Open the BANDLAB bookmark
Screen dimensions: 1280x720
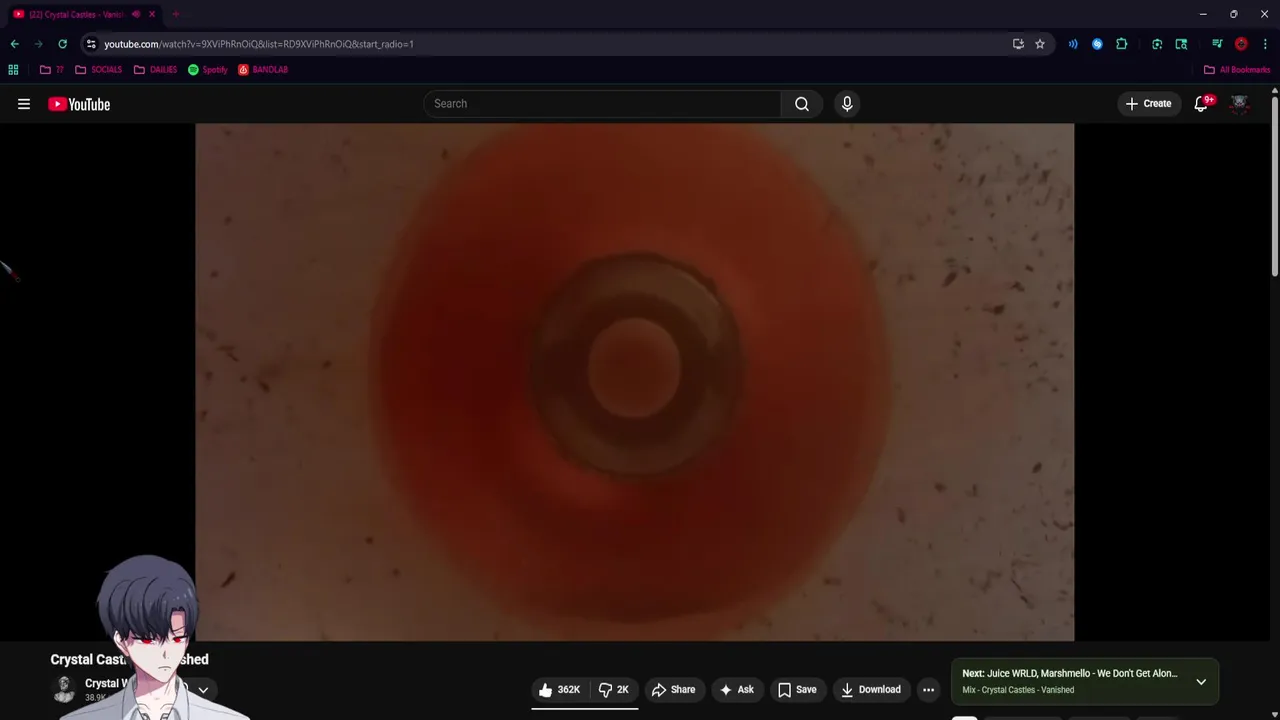263,70
